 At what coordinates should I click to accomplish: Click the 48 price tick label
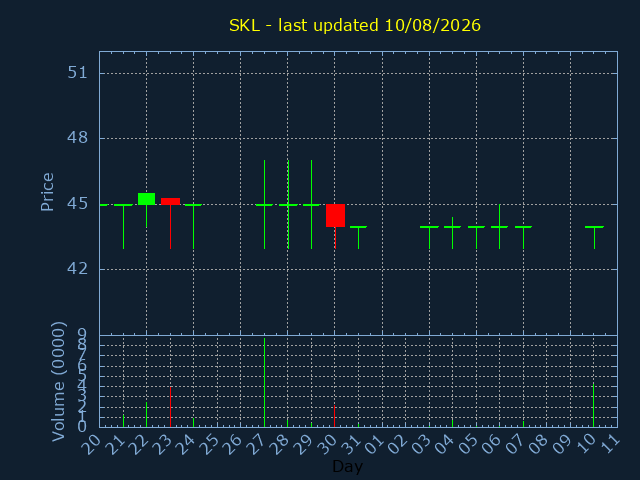coord(78,138)
